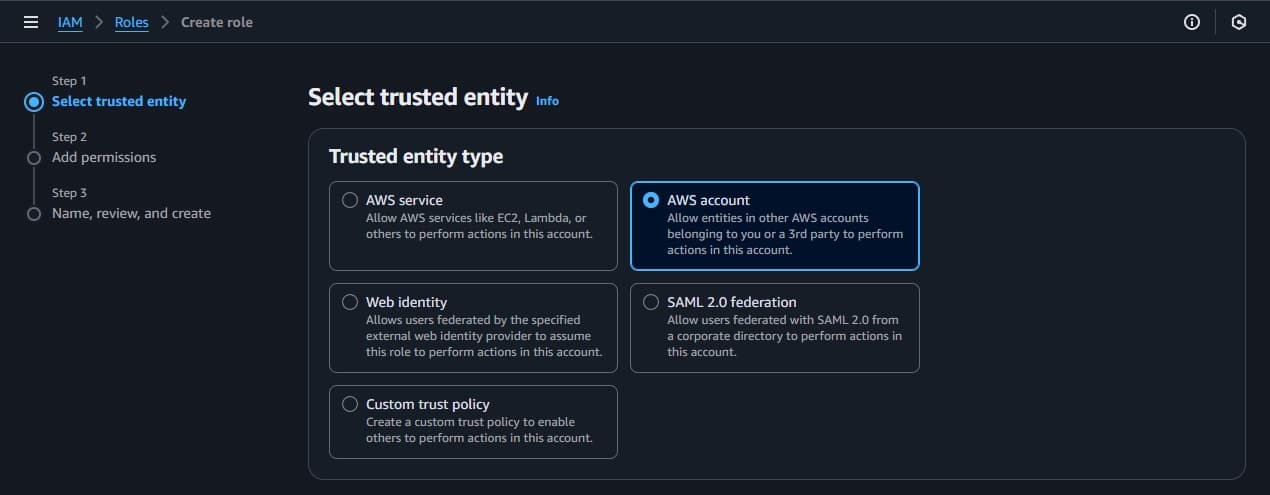Viewport: 1270px width, 495px height.
Task: Open the Info link beside page title
Action: pos(547,101)
